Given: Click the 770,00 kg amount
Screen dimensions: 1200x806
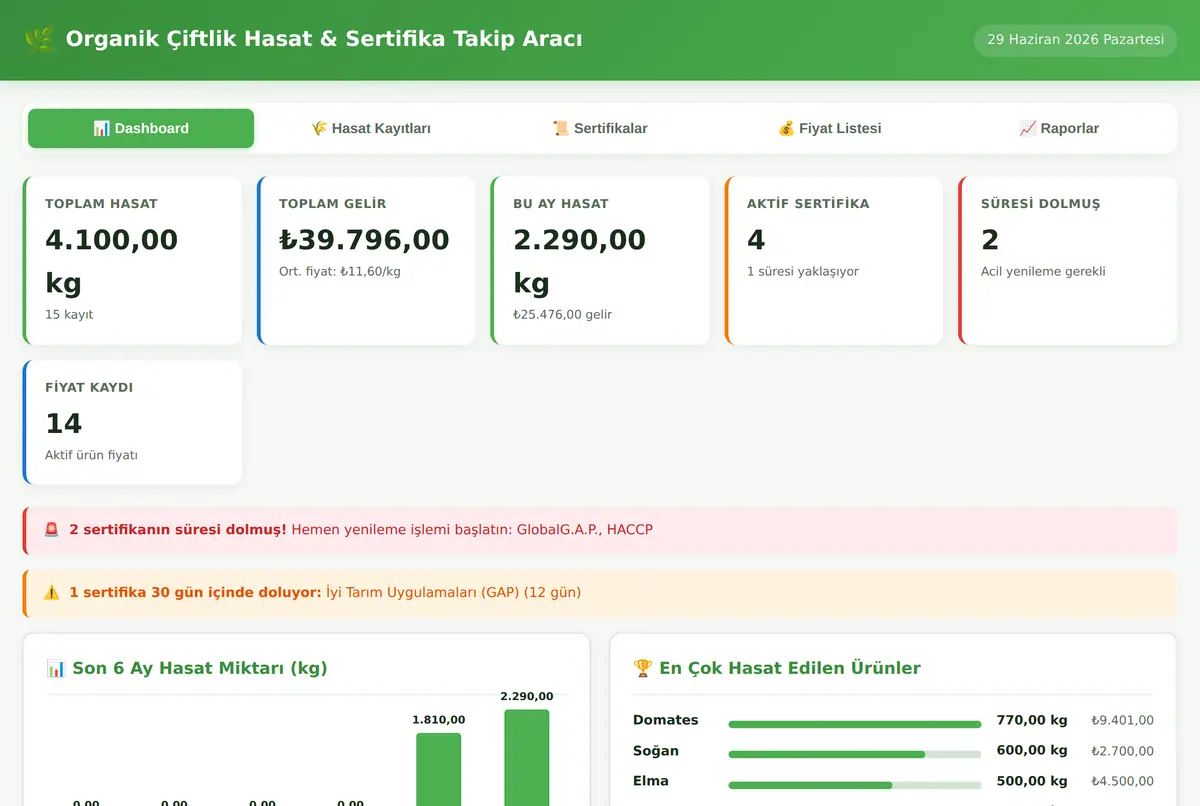Looking at the screenshot, I should point(1032,720).
